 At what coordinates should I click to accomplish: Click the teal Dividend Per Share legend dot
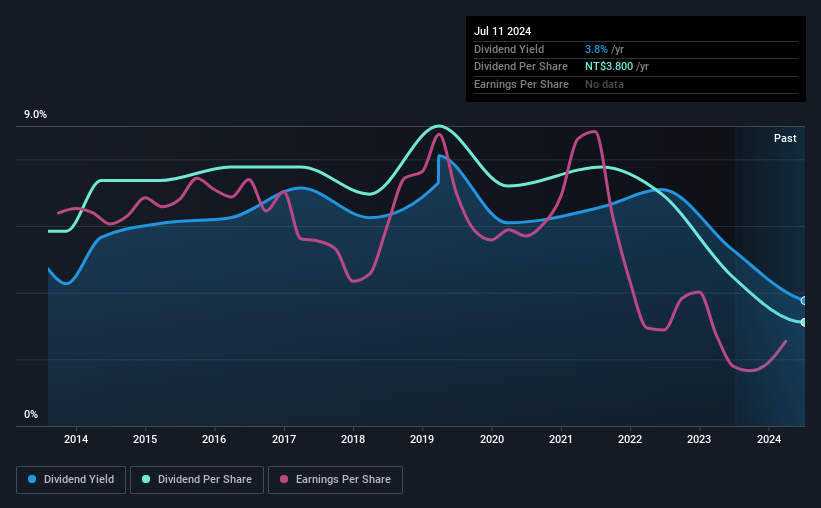[x=146, y=479]
